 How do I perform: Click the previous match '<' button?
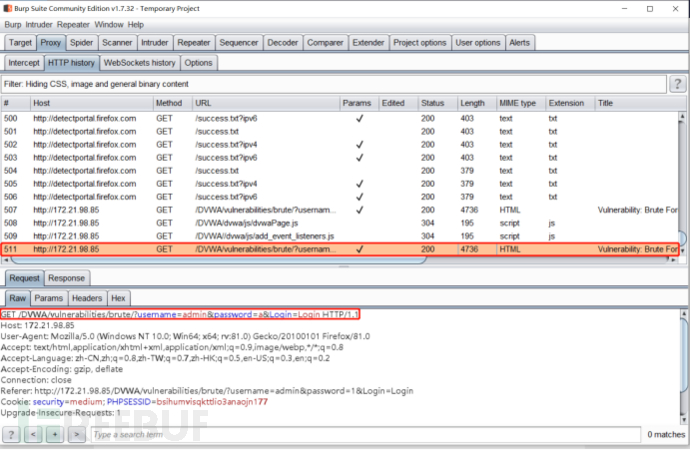(x=33, y=434)
